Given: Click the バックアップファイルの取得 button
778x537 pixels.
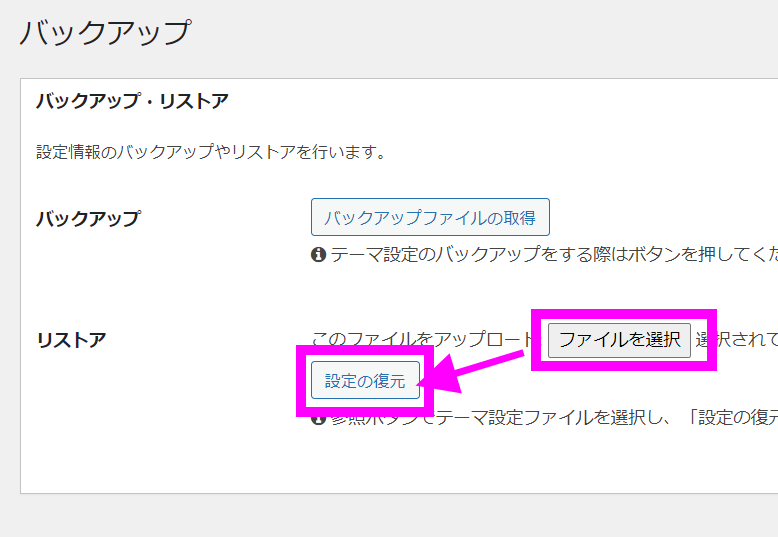Looking at the screenshot, I should (x=430, y=217).
